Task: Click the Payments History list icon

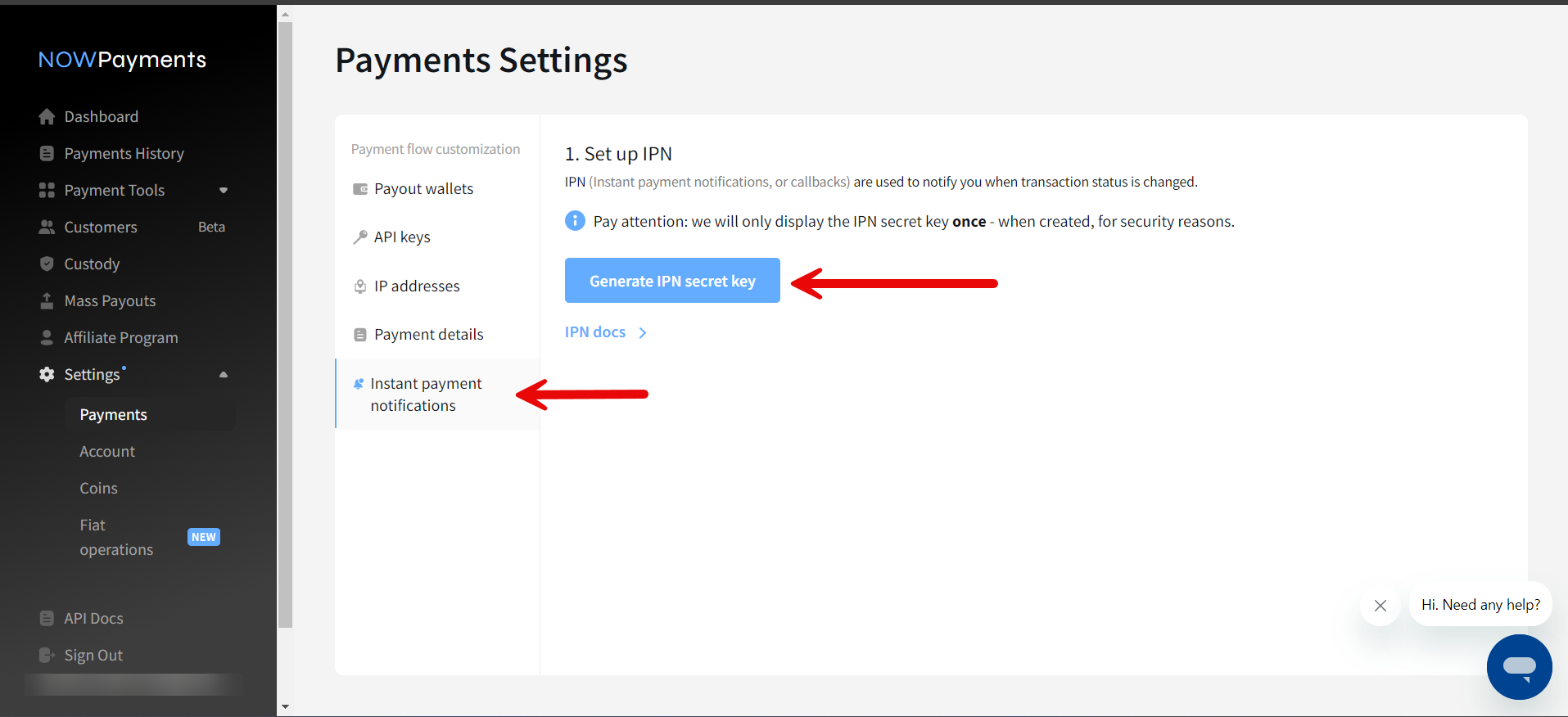Action: point(47,154)
